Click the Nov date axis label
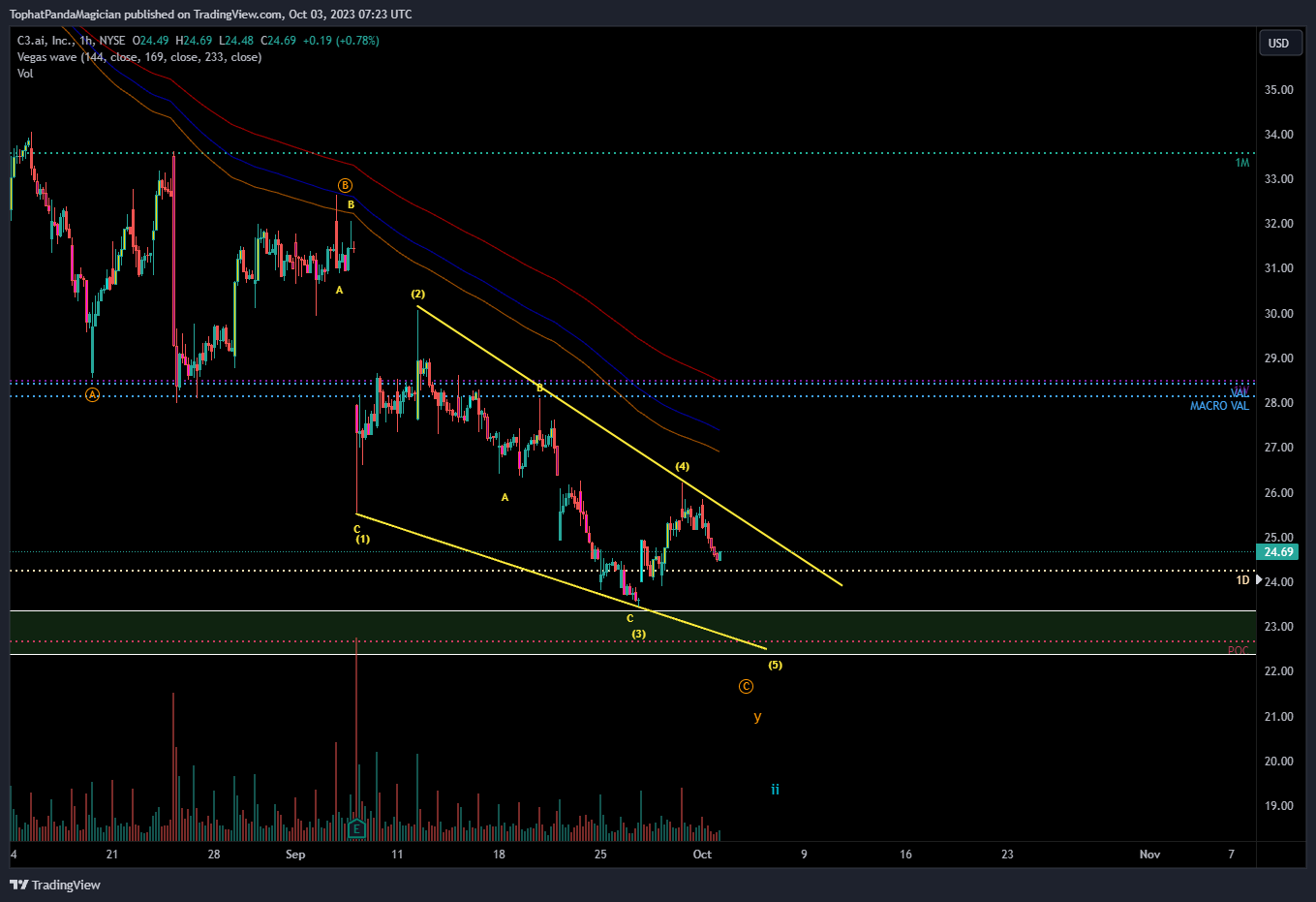The height and width of the screenshot is (902, 1316). tap(1149, 855)
